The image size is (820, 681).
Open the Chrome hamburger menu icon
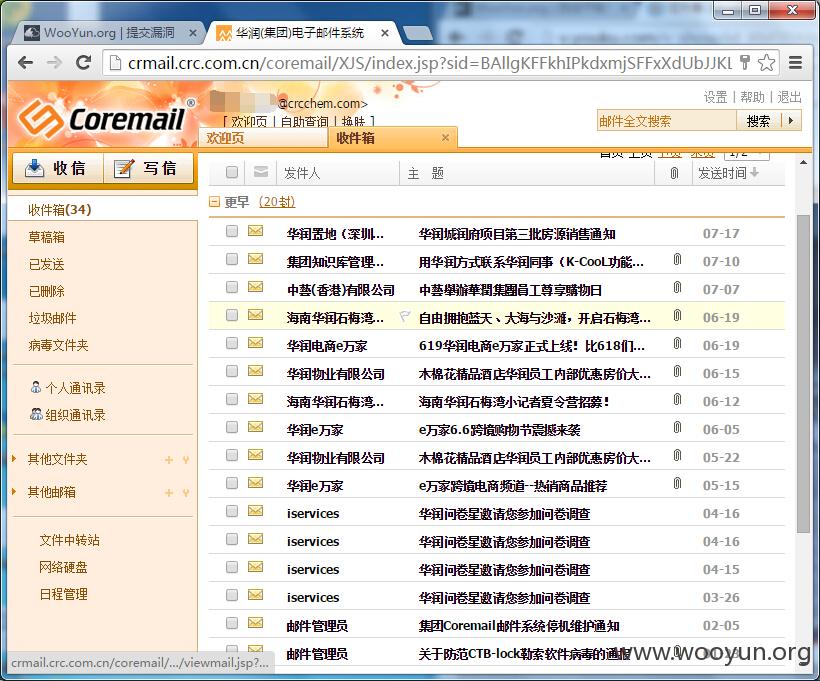click(795, 63)
